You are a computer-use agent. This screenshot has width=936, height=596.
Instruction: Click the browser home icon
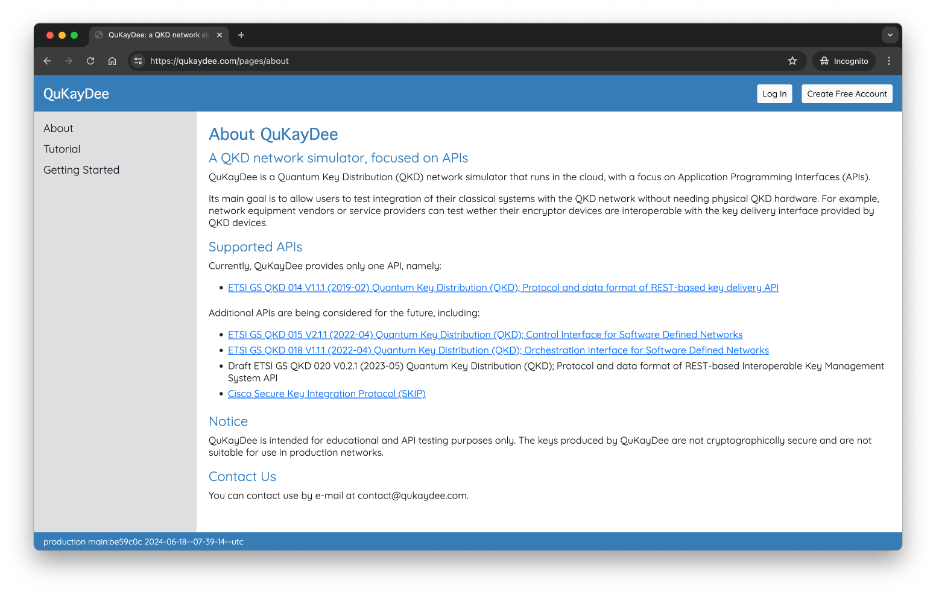pos(112,61)
